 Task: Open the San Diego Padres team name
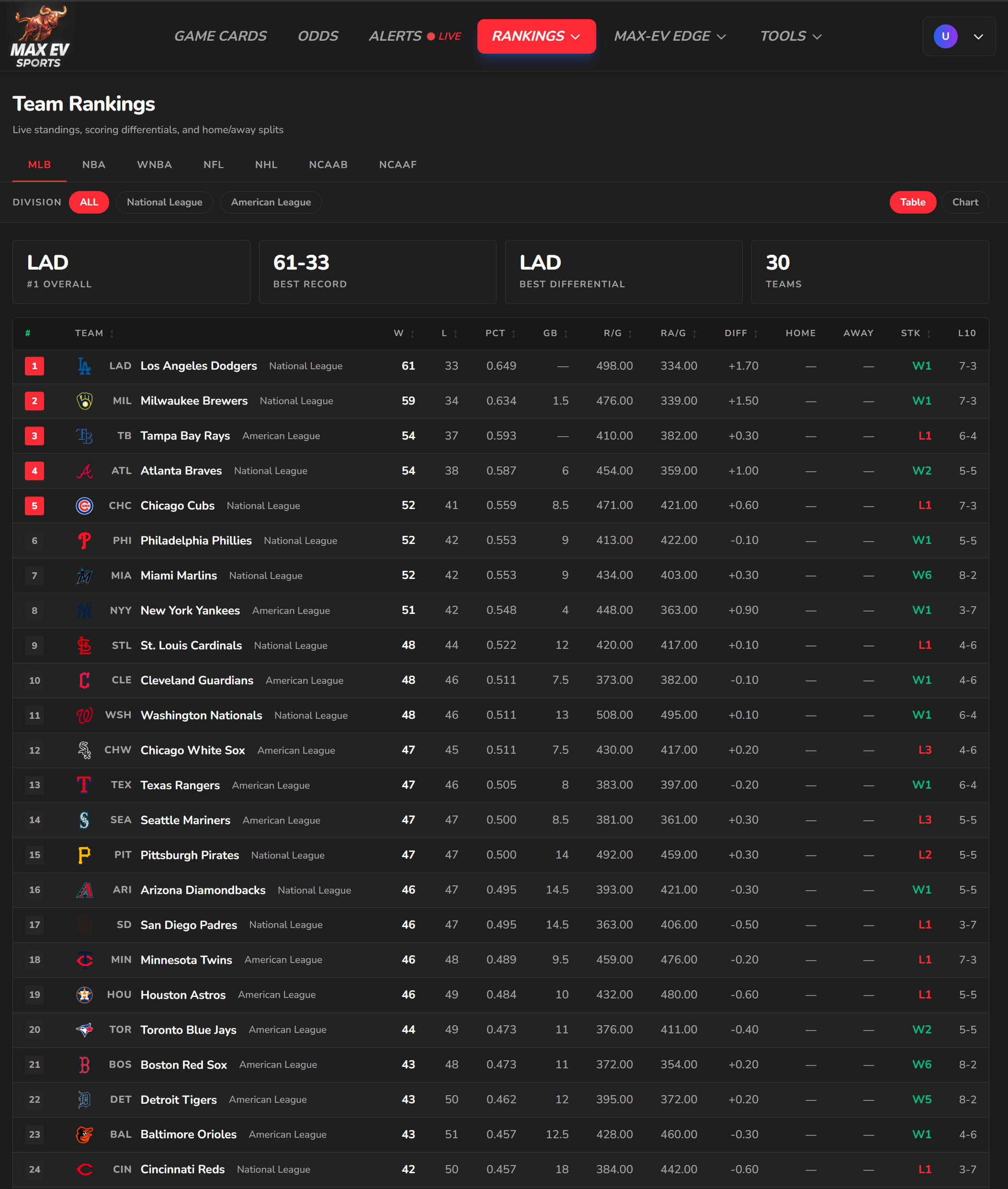(x=189, y=925)
